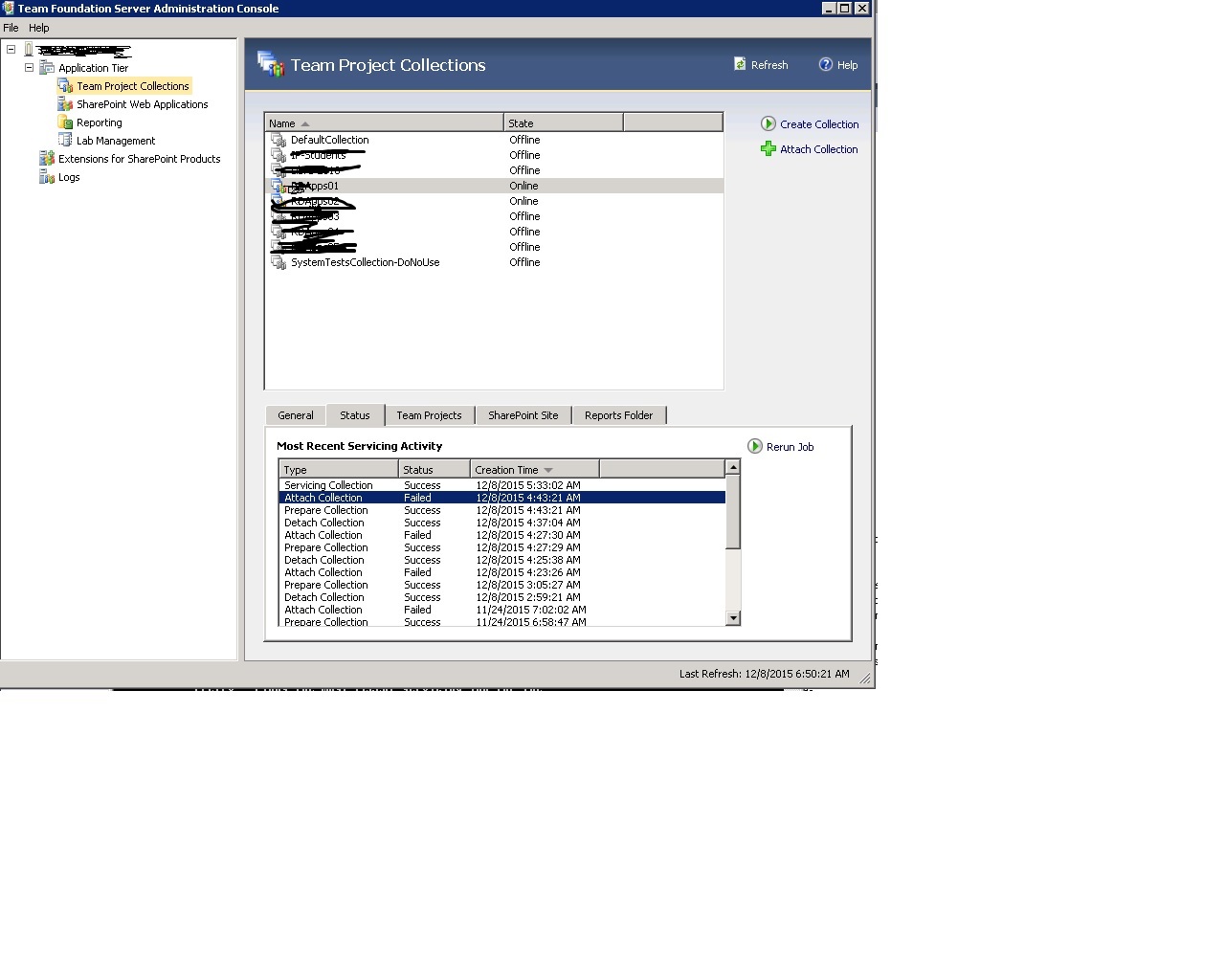This screenshot has width=1225, height=980.
Task: Click the Last Refresh status bar text
Action: pyautogui.click(x=765, y=674)
